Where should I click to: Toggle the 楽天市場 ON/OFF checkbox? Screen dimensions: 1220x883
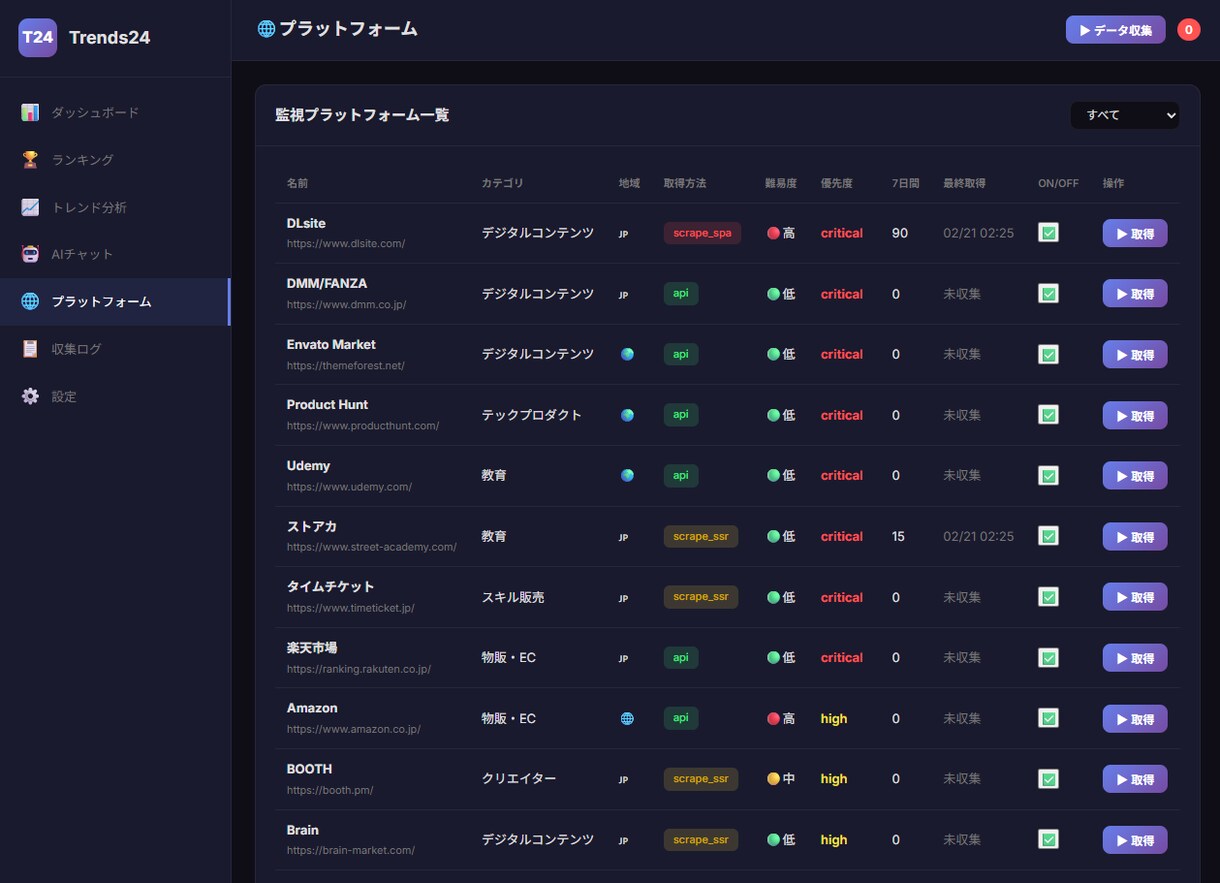(1048, 658)
